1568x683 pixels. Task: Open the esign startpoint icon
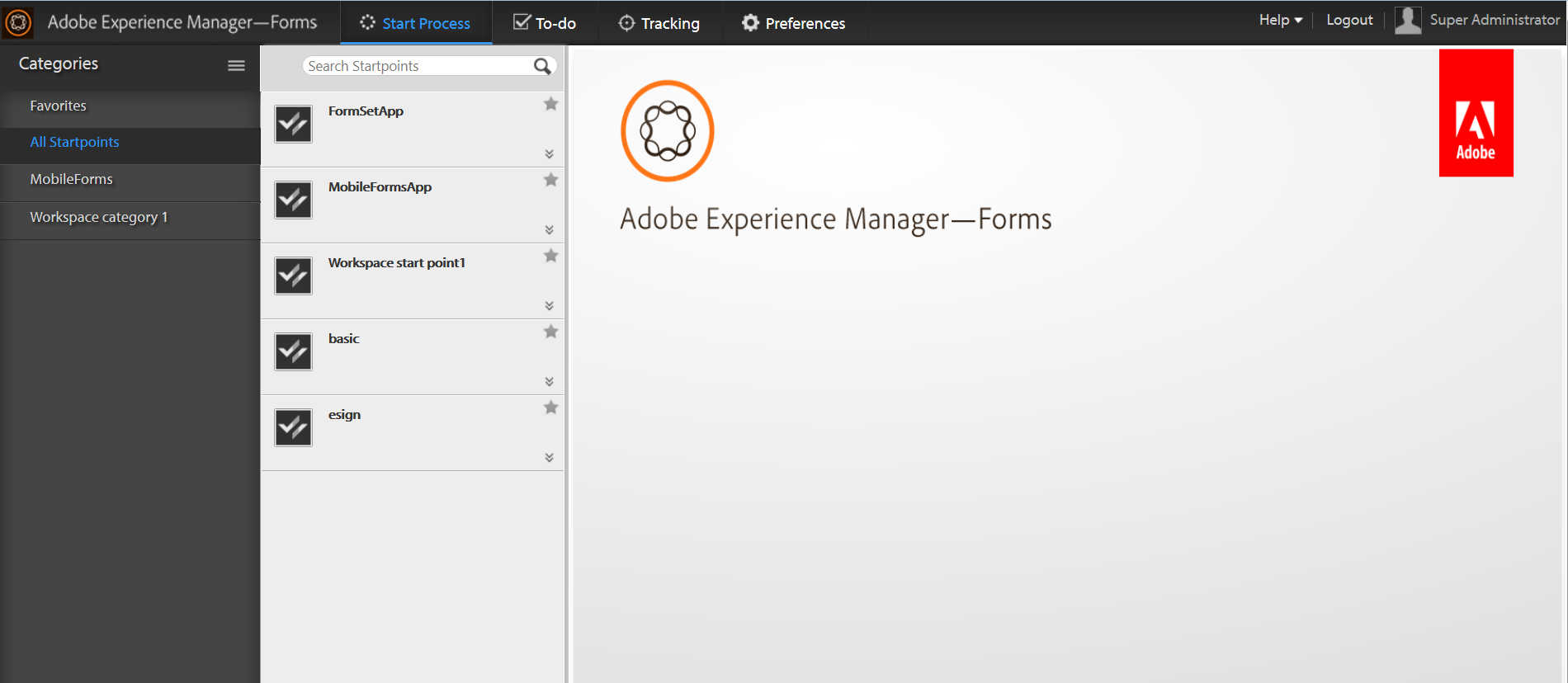[293, 428]
